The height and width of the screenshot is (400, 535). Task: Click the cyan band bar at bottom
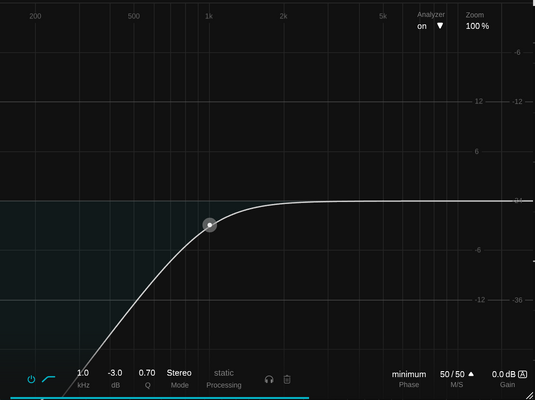pyautogui.click(x=160, y=398)
